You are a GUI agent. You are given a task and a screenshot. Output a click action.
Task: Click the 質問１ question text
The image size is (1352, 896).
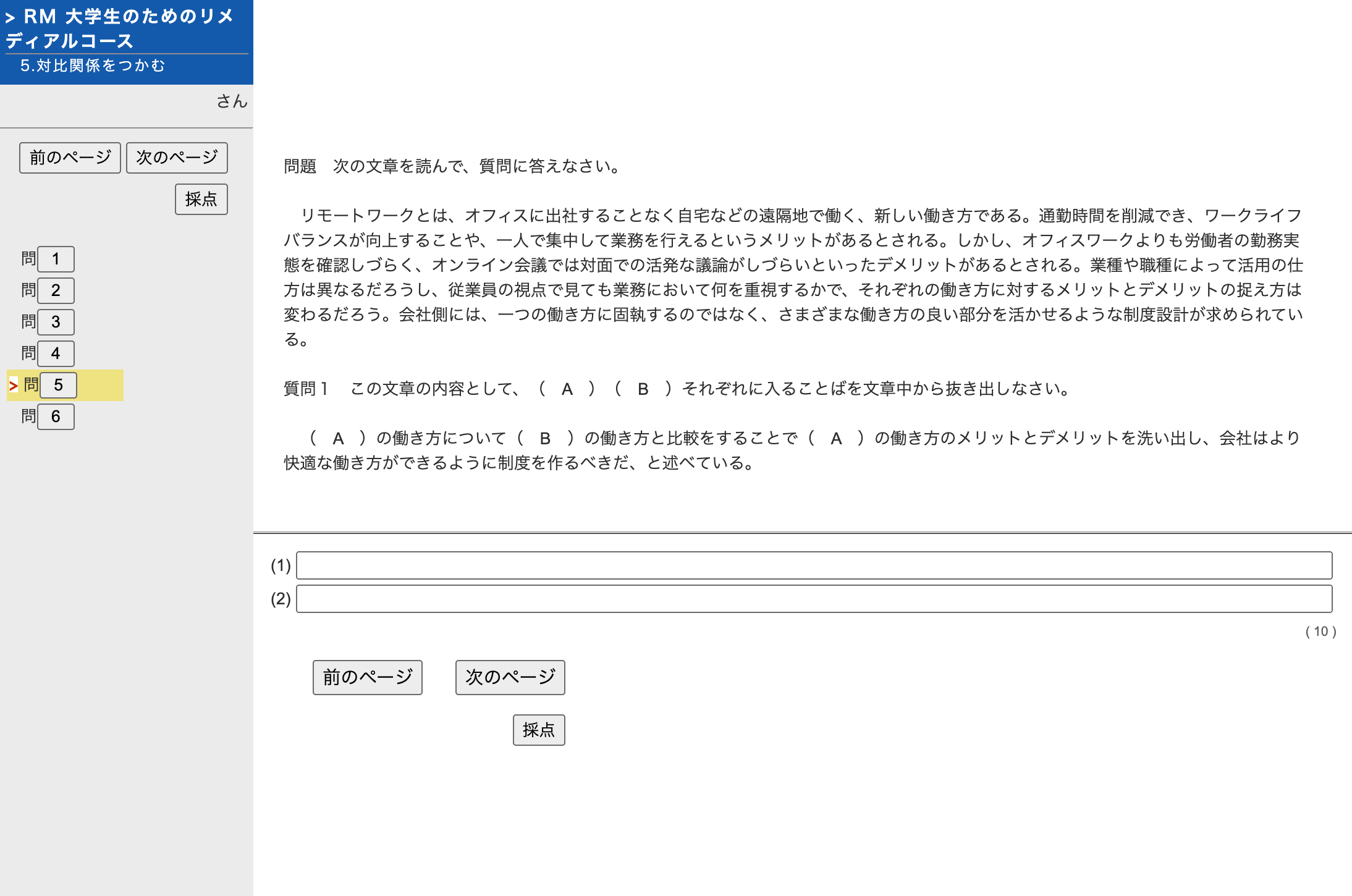(x=677, y=389)
